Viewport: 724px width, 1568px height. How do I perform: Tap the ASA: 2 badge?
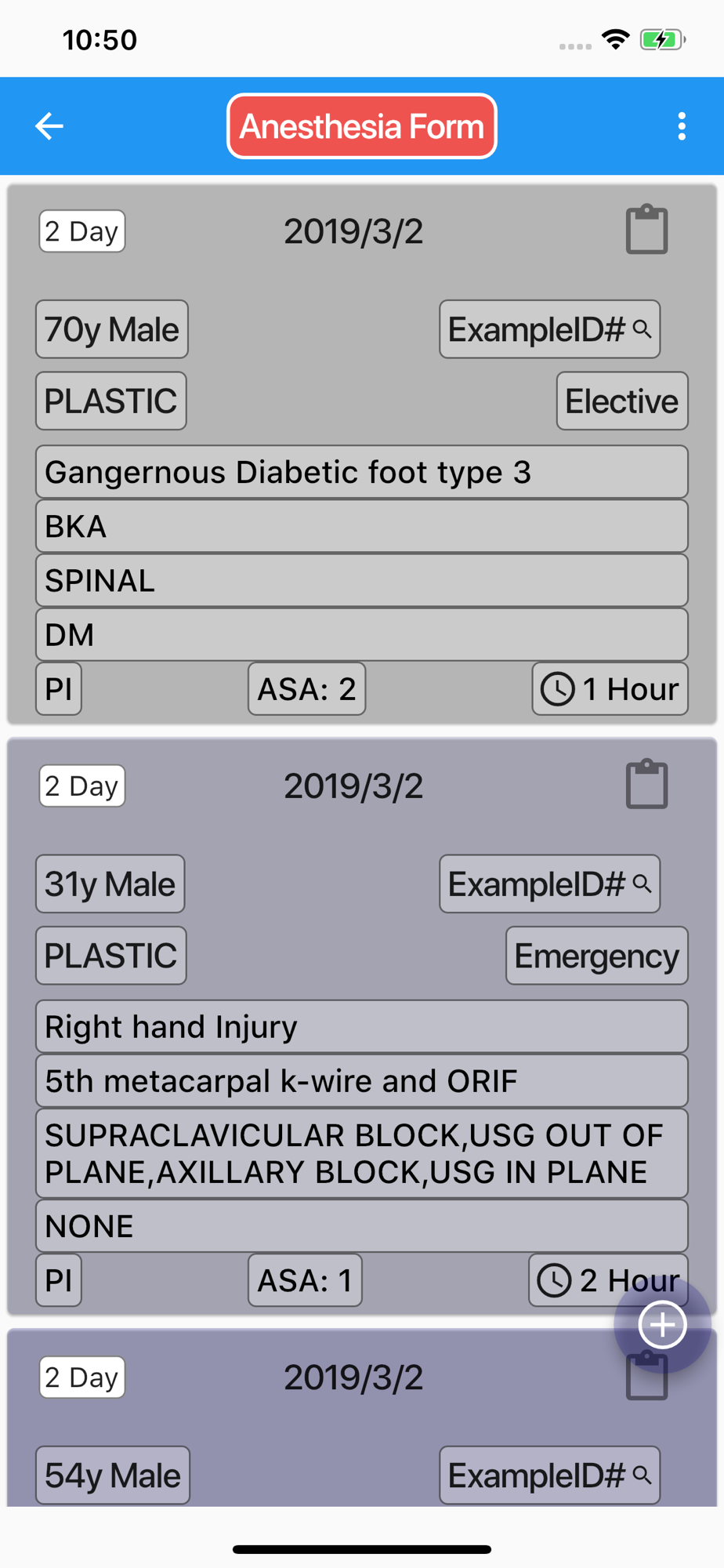tap(306, 689)
